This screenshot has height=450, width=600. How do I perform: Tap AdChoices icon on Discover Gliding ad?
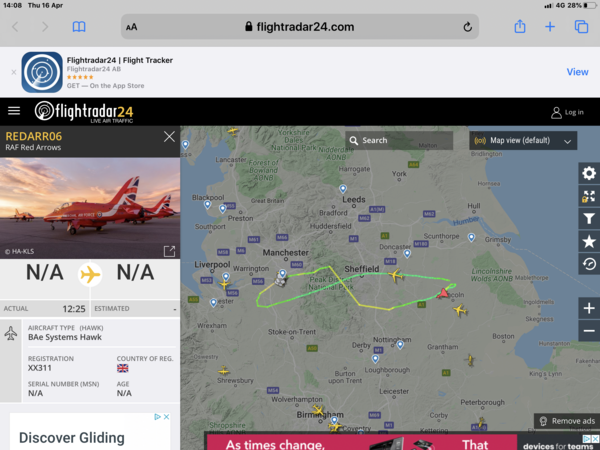[157, 417]
